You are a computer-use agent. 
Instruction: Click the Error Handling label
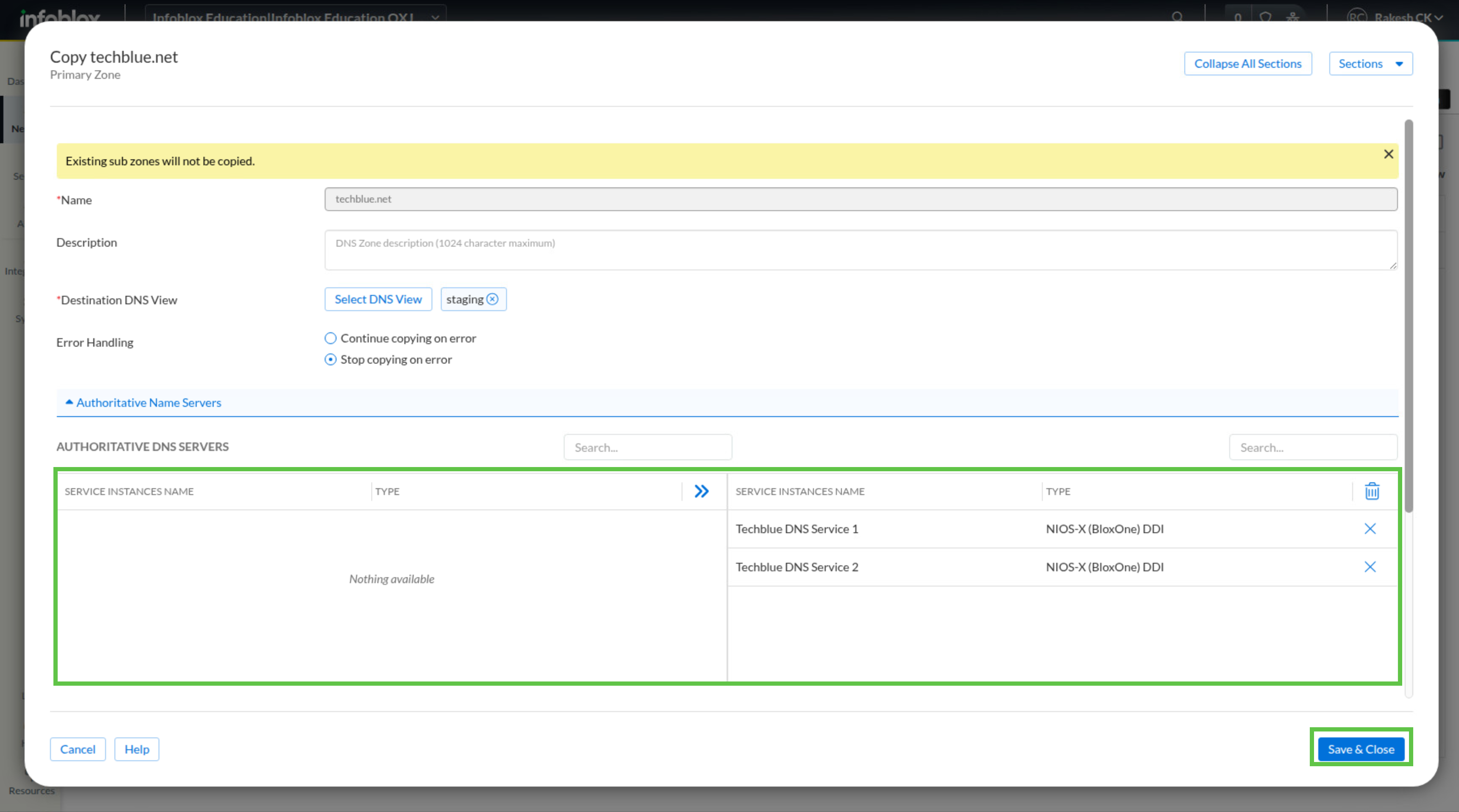coord(95,342)
